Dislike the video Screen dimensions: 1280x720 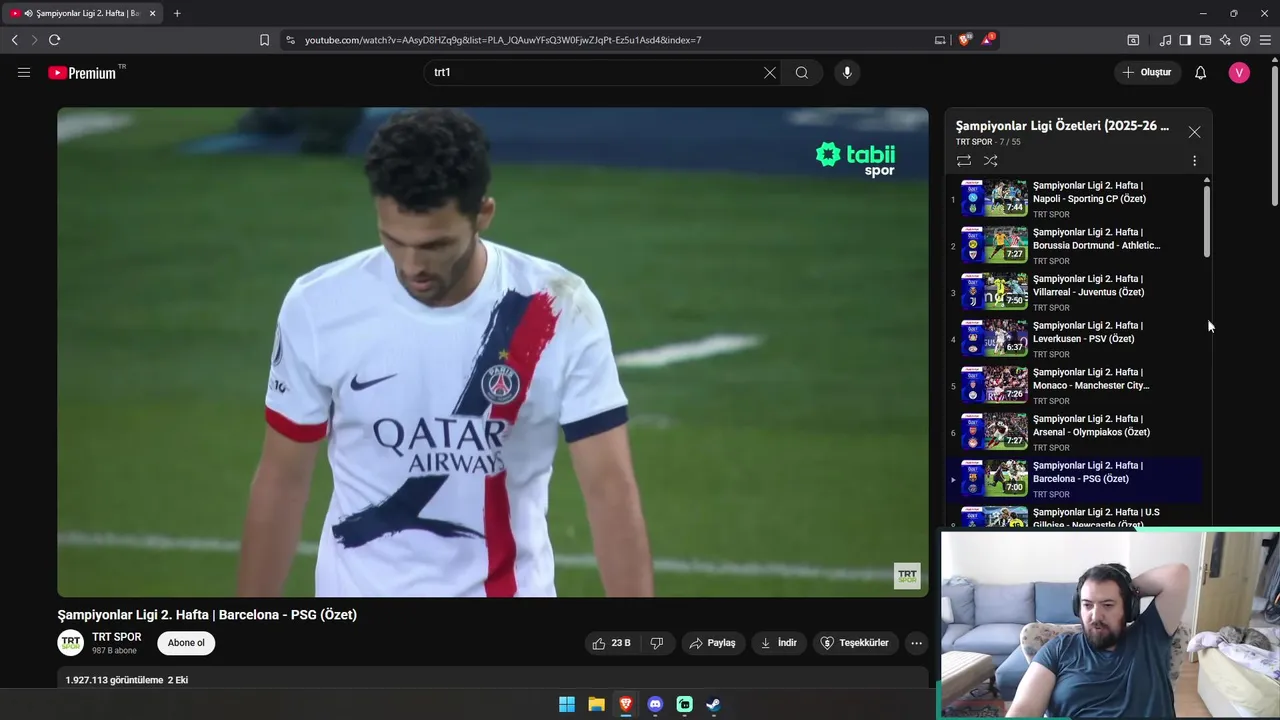[657, 643]
